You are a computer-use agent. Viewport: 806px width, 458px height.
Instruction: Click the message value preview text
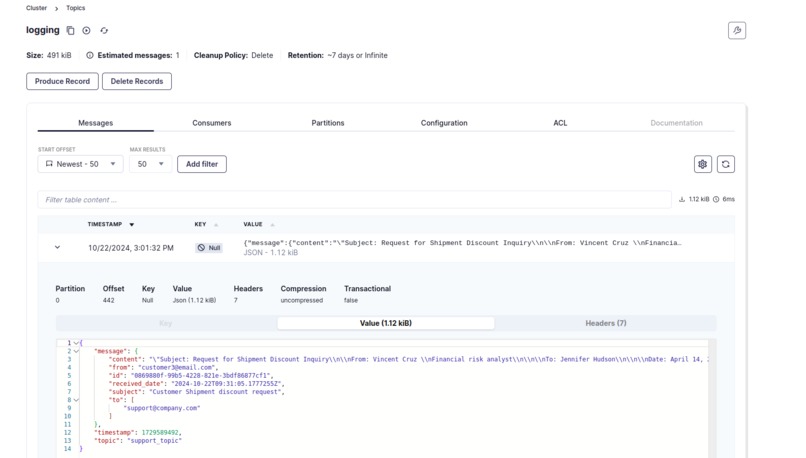click(x=462, y=243)
